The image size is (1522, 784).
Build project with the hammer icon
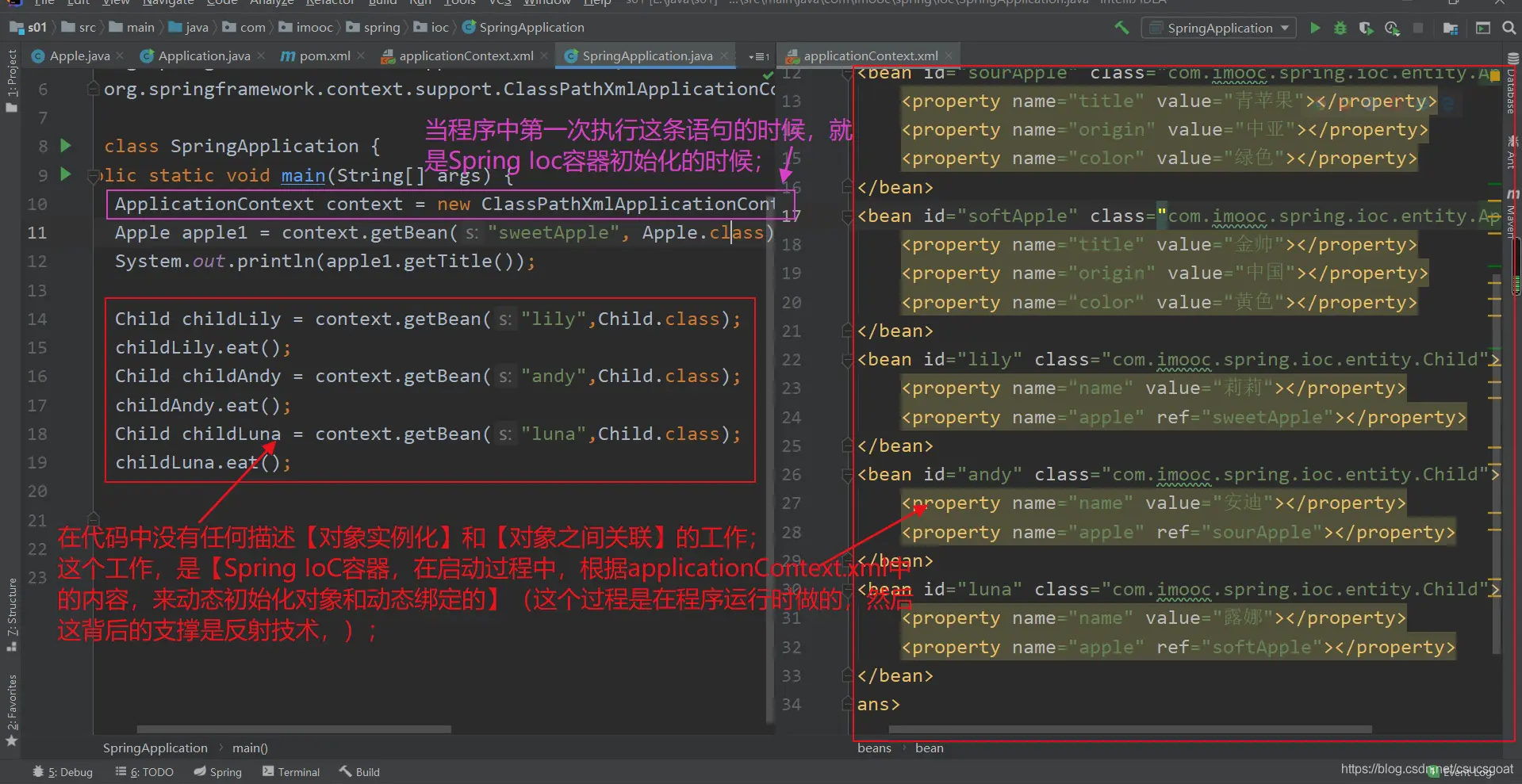(1121, 28)
